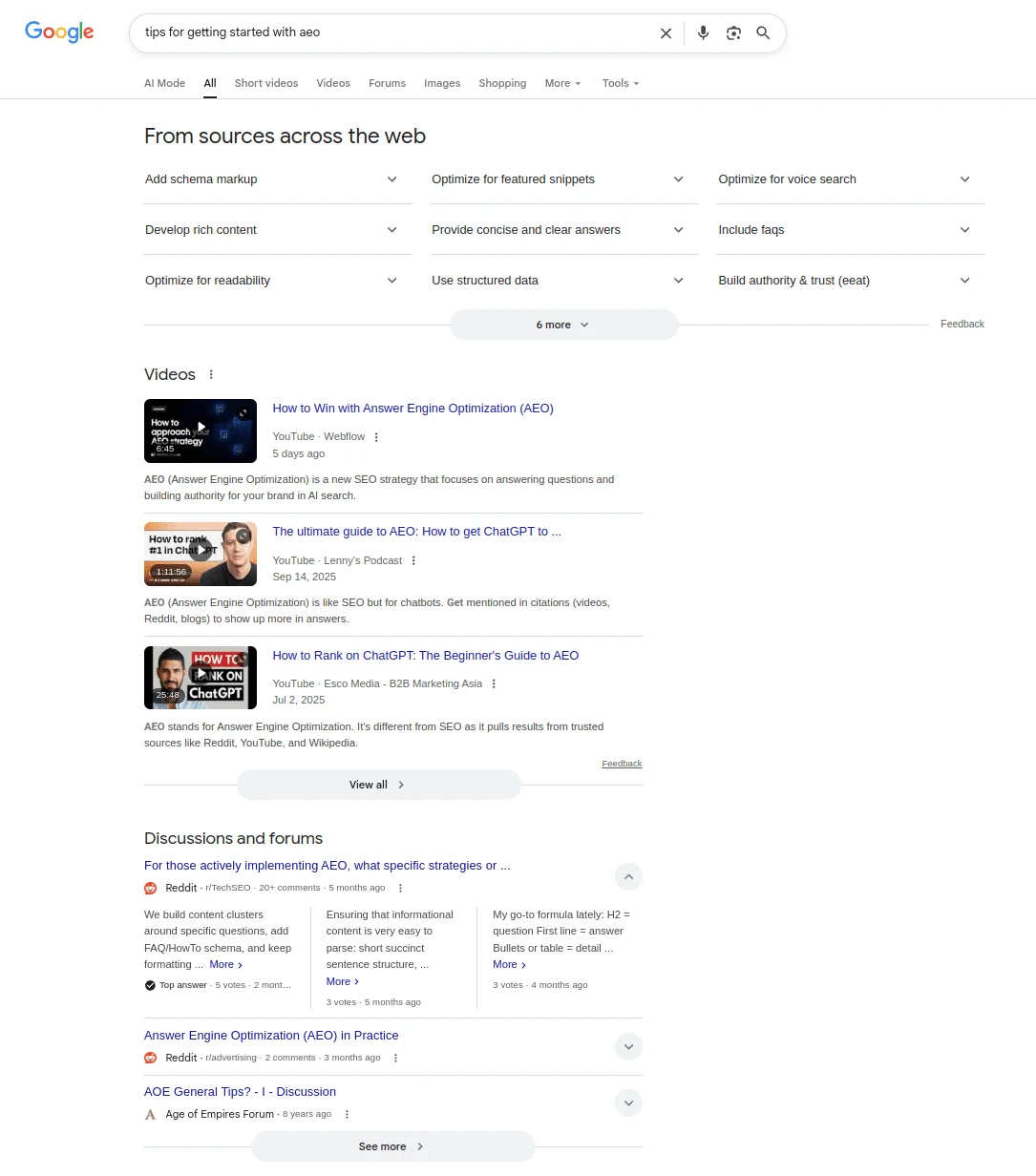This screenshot has height=1176, width=1036.
Task: Expand 'Optimize for voice search' topic
Action: tap(851, 179)
